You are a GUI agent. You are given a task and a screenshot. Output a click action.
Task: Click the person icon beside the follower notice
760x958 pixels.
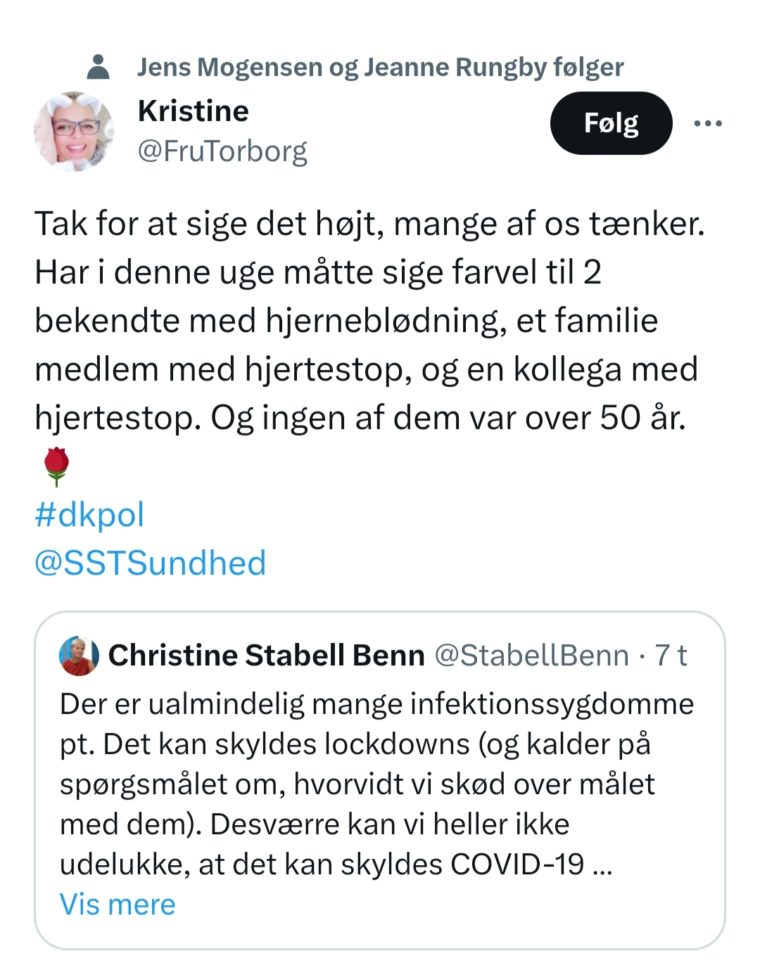[x=98, y=67]
